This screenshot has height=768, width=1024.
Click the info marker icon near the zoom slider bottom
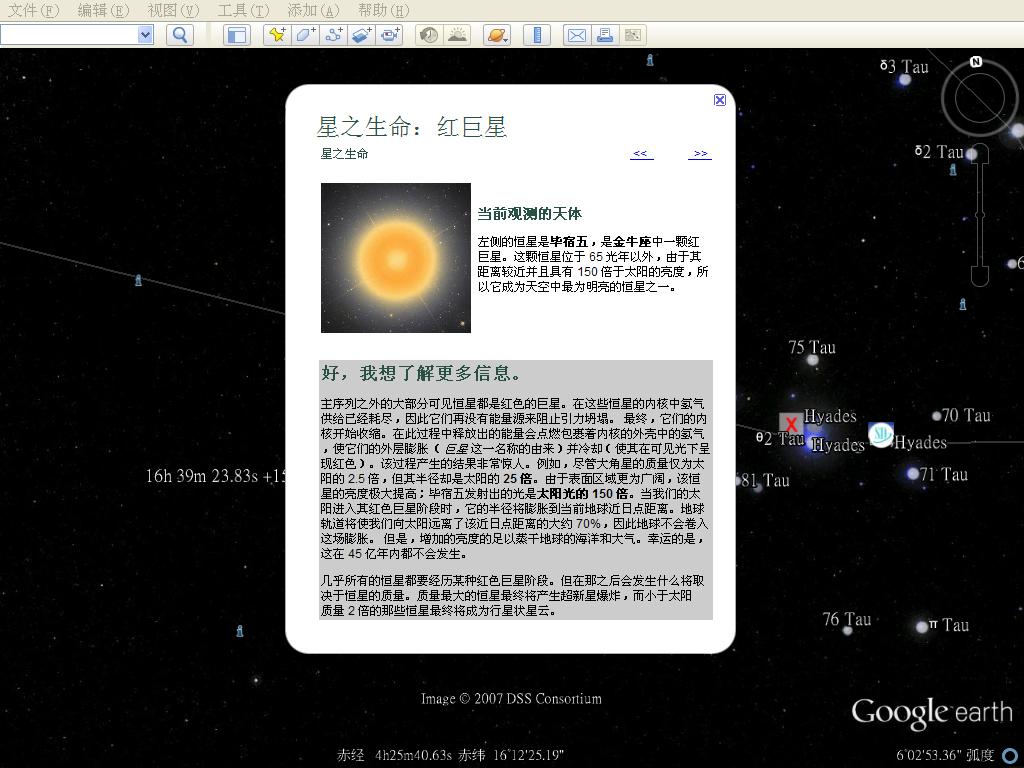pos(963,304)
